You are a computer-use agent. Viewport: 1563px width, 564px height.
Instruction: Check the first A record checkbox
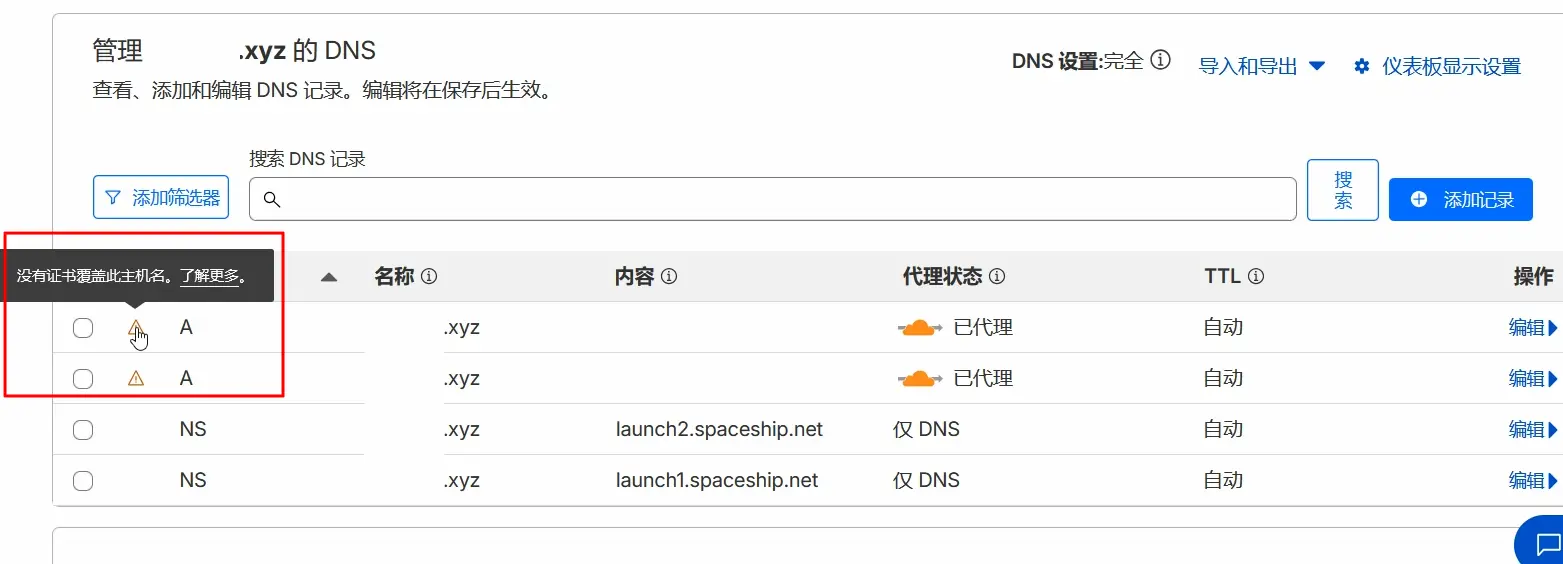(83, 328)
